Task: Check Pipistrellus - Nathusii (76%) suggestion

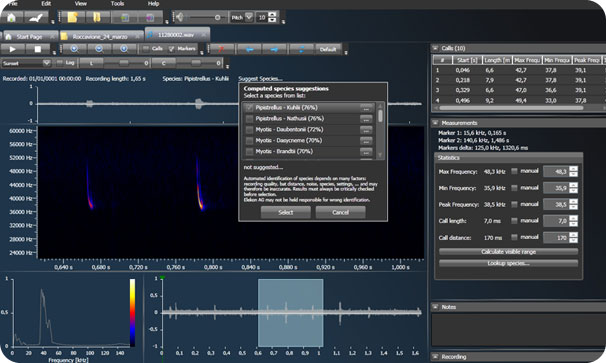Action: pyautogui.click(x=250, y=119)
